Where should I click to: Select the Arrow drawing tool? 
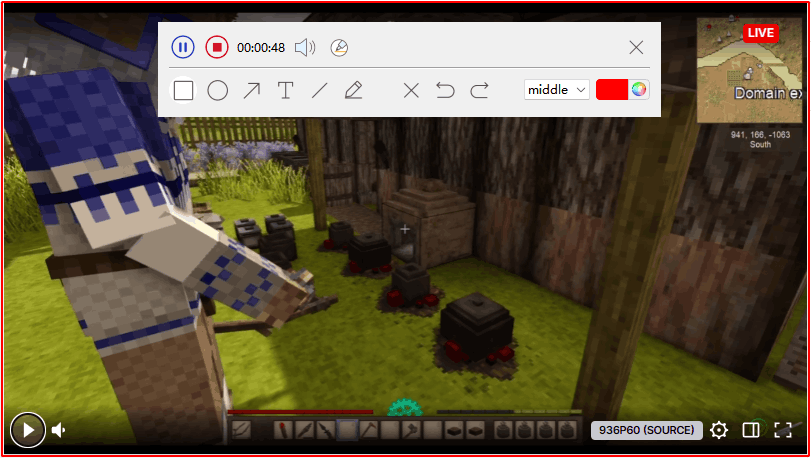pyautogui.click(x=251, y=90)
